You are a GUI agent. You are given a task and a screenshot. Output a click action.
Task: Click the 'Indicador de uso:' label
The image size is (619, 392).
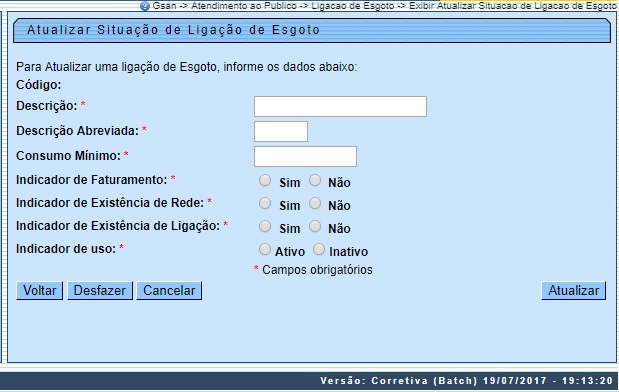pyautogui.click(x=66, y=249)
